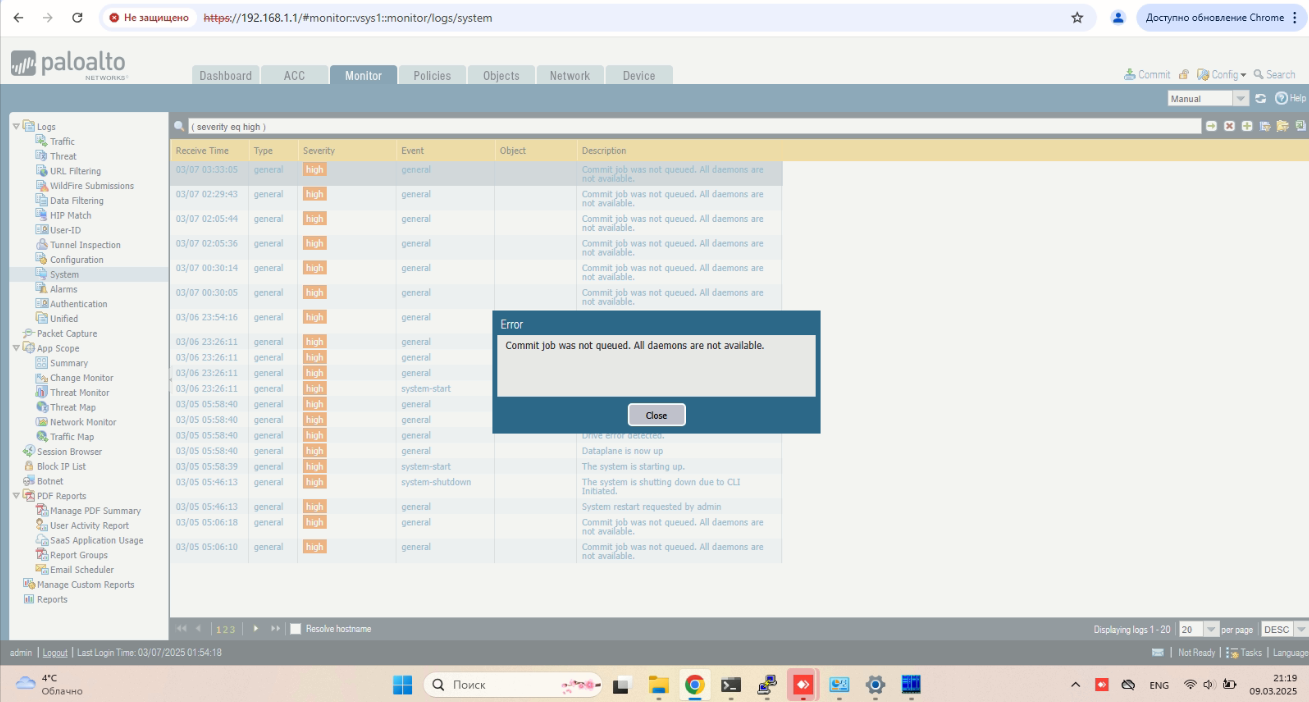Open Session Browser

69,452
